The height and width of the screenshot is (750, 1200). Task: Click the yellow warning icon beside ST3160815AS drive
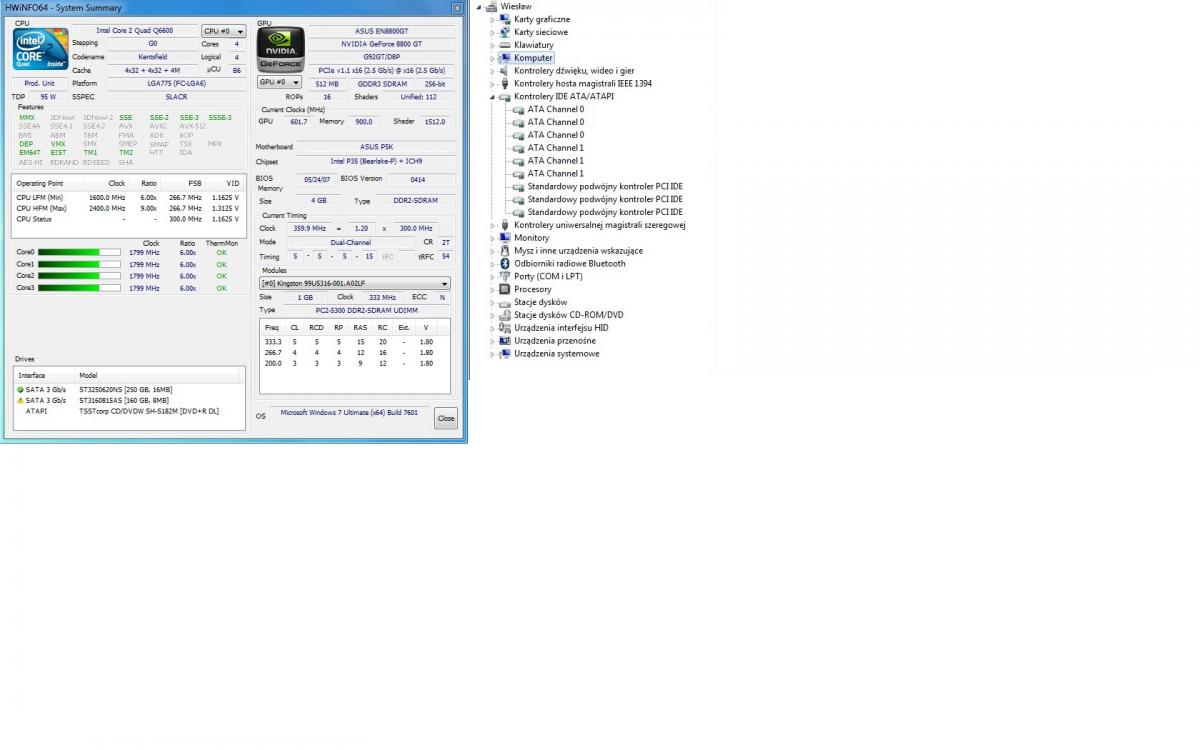[x=20, y=400]
